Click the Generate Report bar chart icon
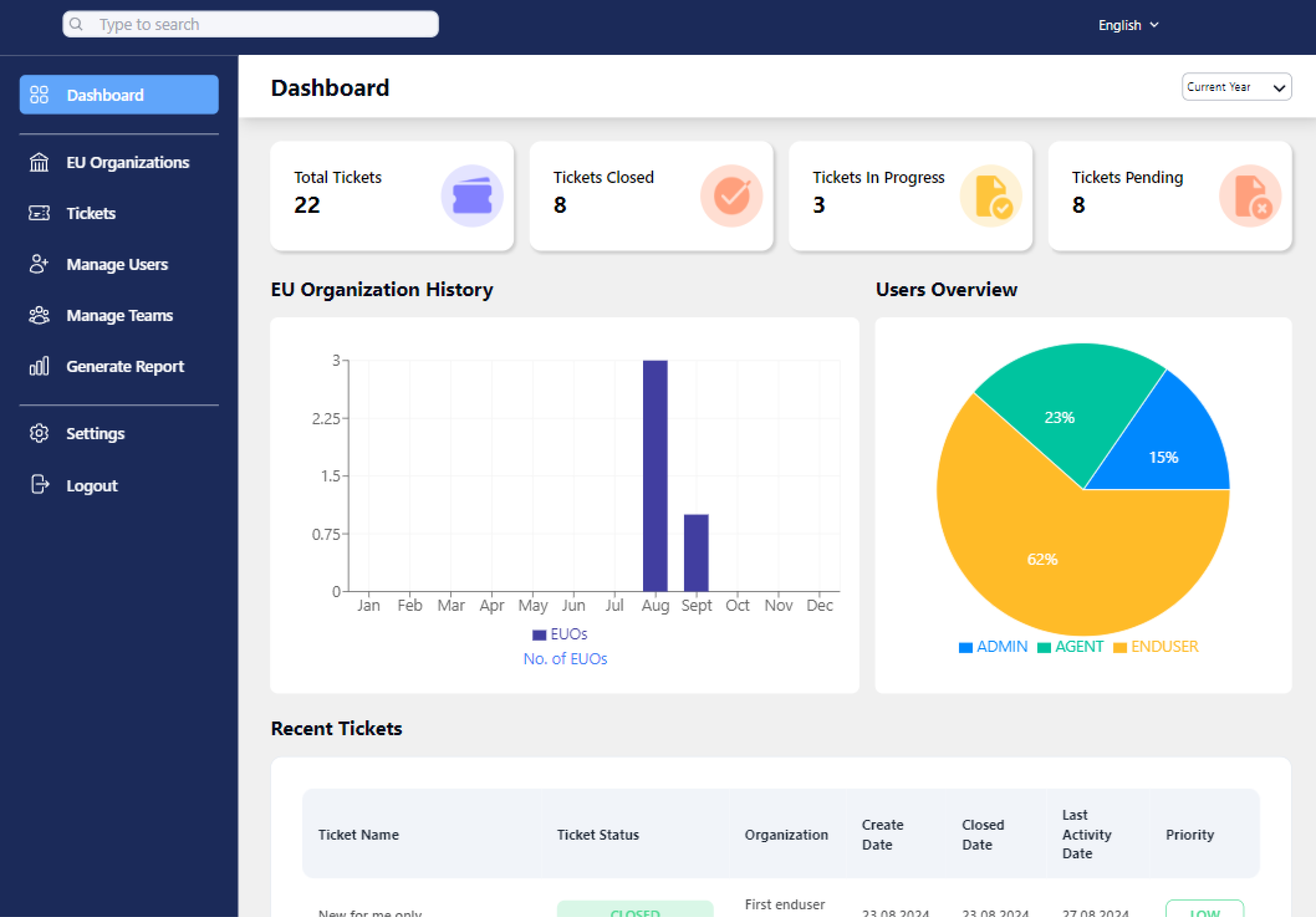This screenshot has height=917, width=1316. 39,366
